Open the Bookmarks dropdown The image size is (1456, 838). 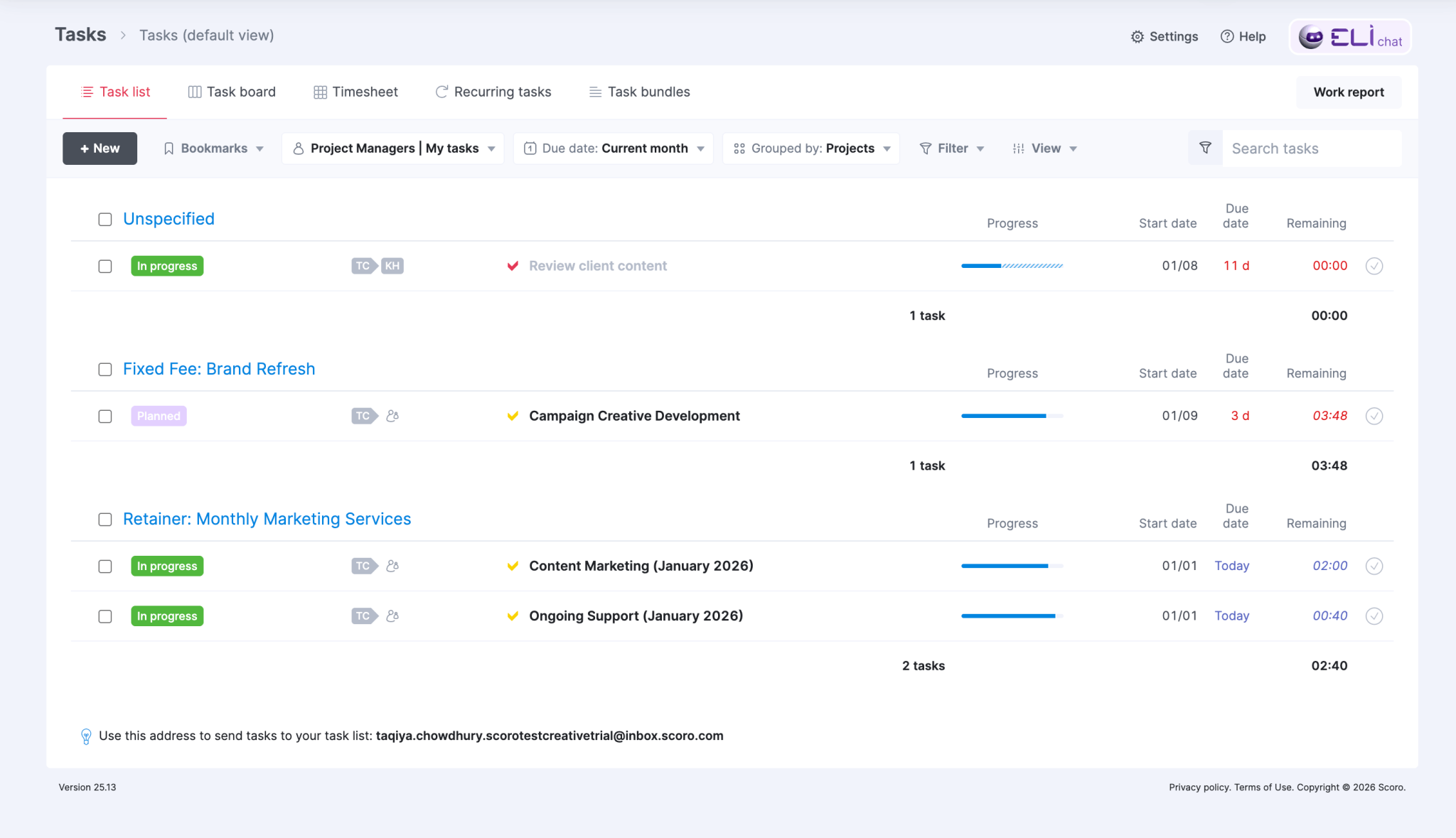[213, 148]
